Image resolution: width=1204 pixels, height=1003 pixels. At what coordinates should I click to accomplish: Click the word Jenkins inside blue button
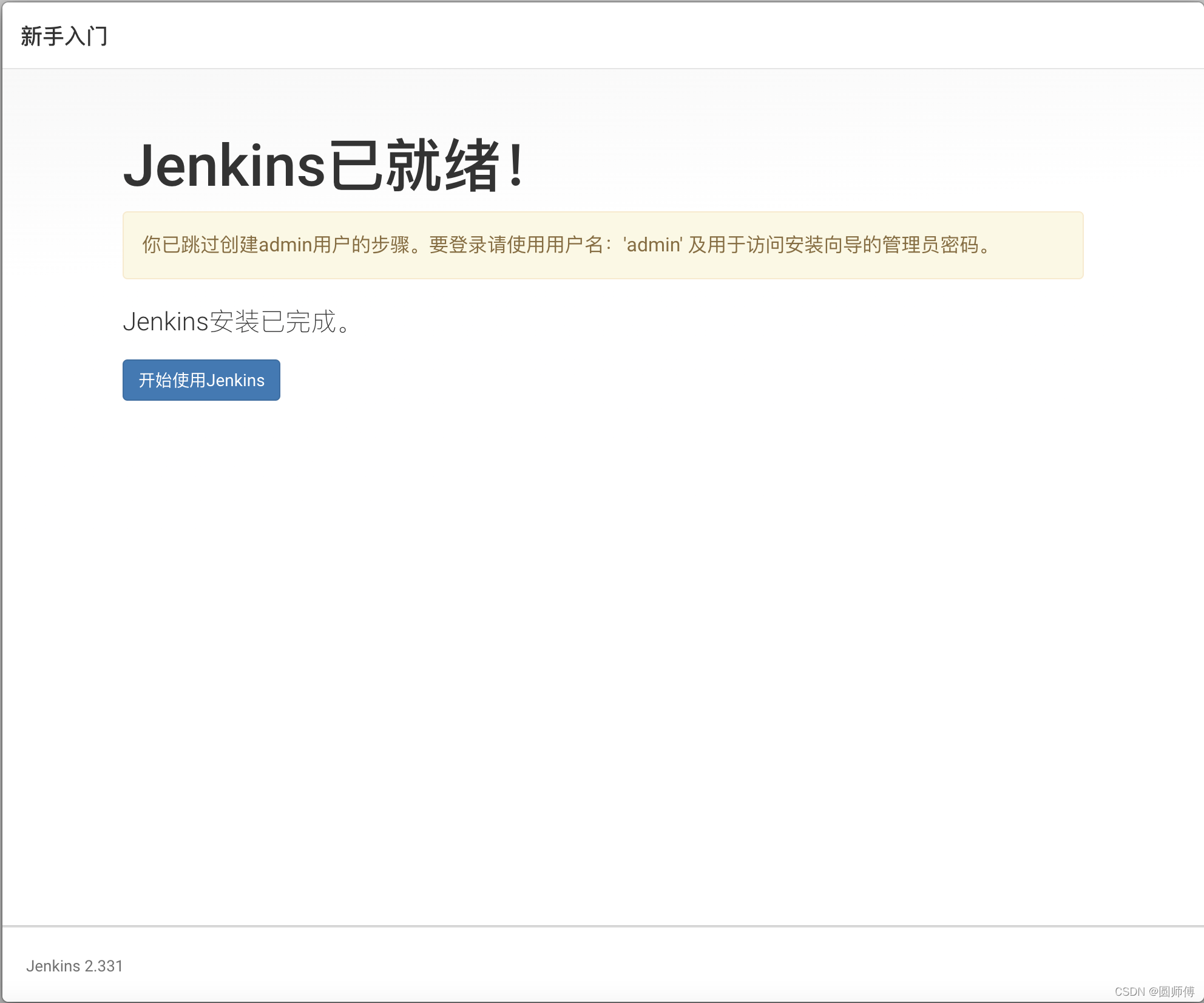(x=235, y=380)
